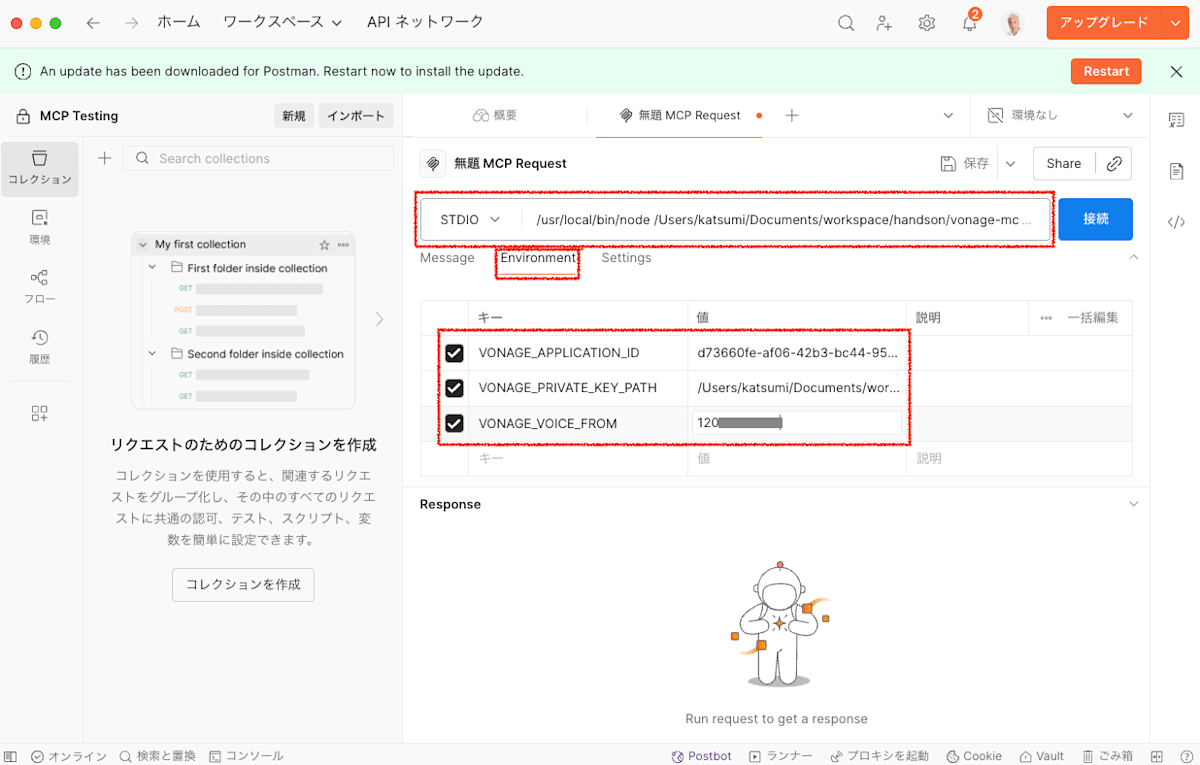Open the tab list chevron

click(948, 115)
